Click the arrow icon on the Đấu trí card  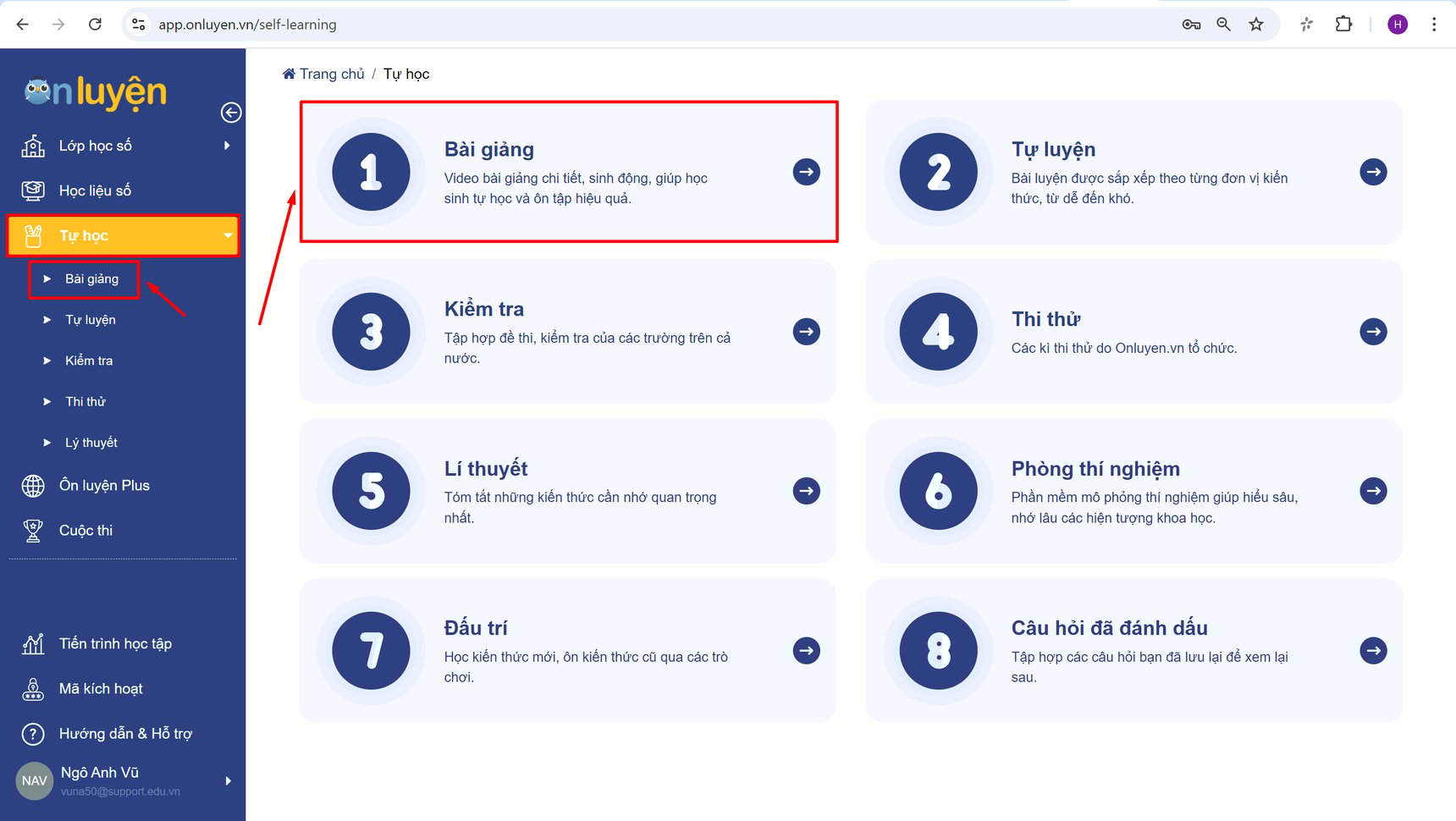point(805,650)
